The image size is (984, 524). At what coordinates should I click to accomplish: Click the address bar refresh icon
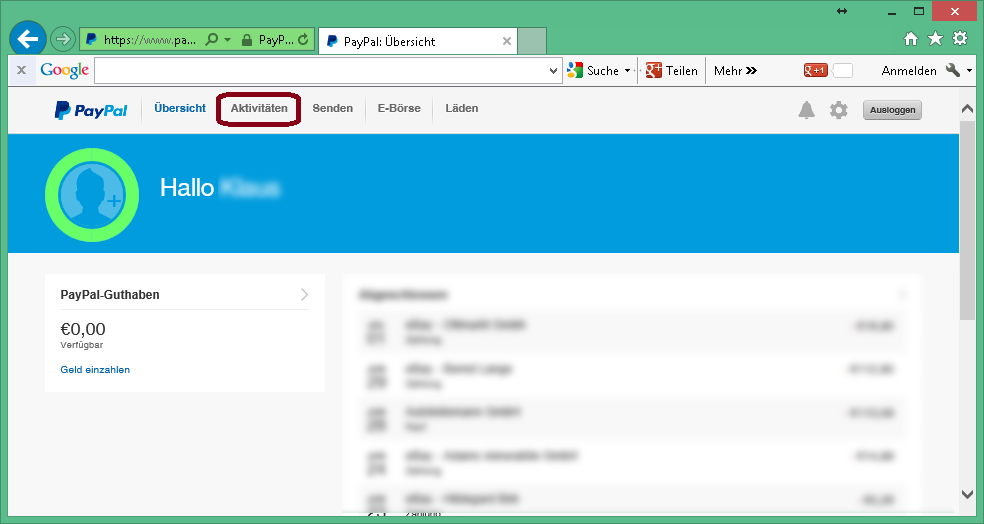point(303,41)
